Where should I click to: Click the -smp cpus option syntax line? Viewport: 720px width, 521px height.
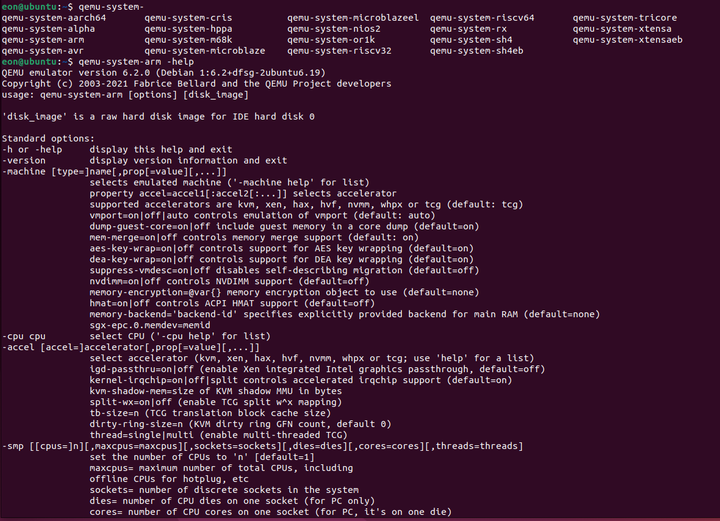(x=262, y=446)
